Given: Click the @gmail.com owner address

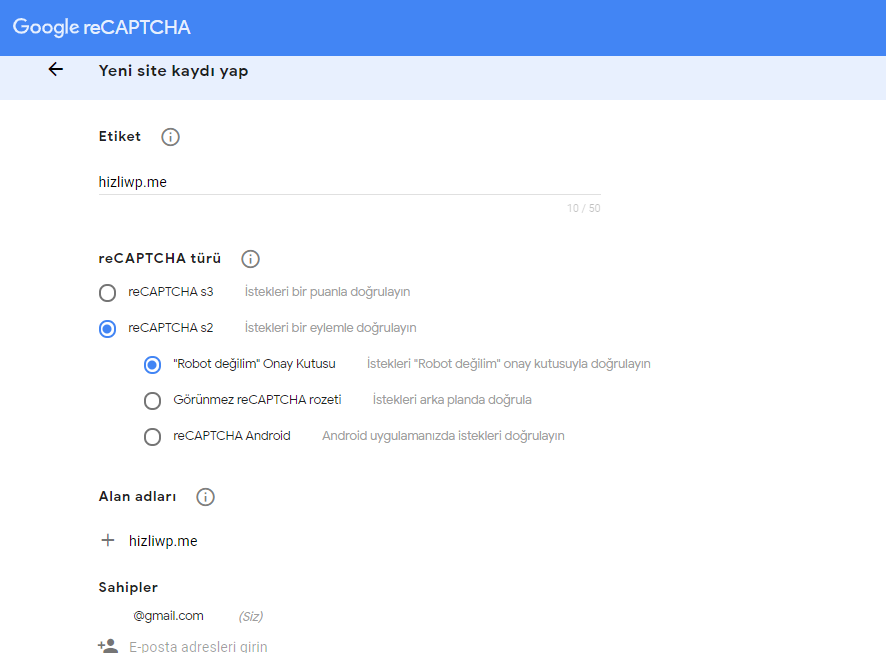Looking at the screenshot, I should (x=168, y=616).
